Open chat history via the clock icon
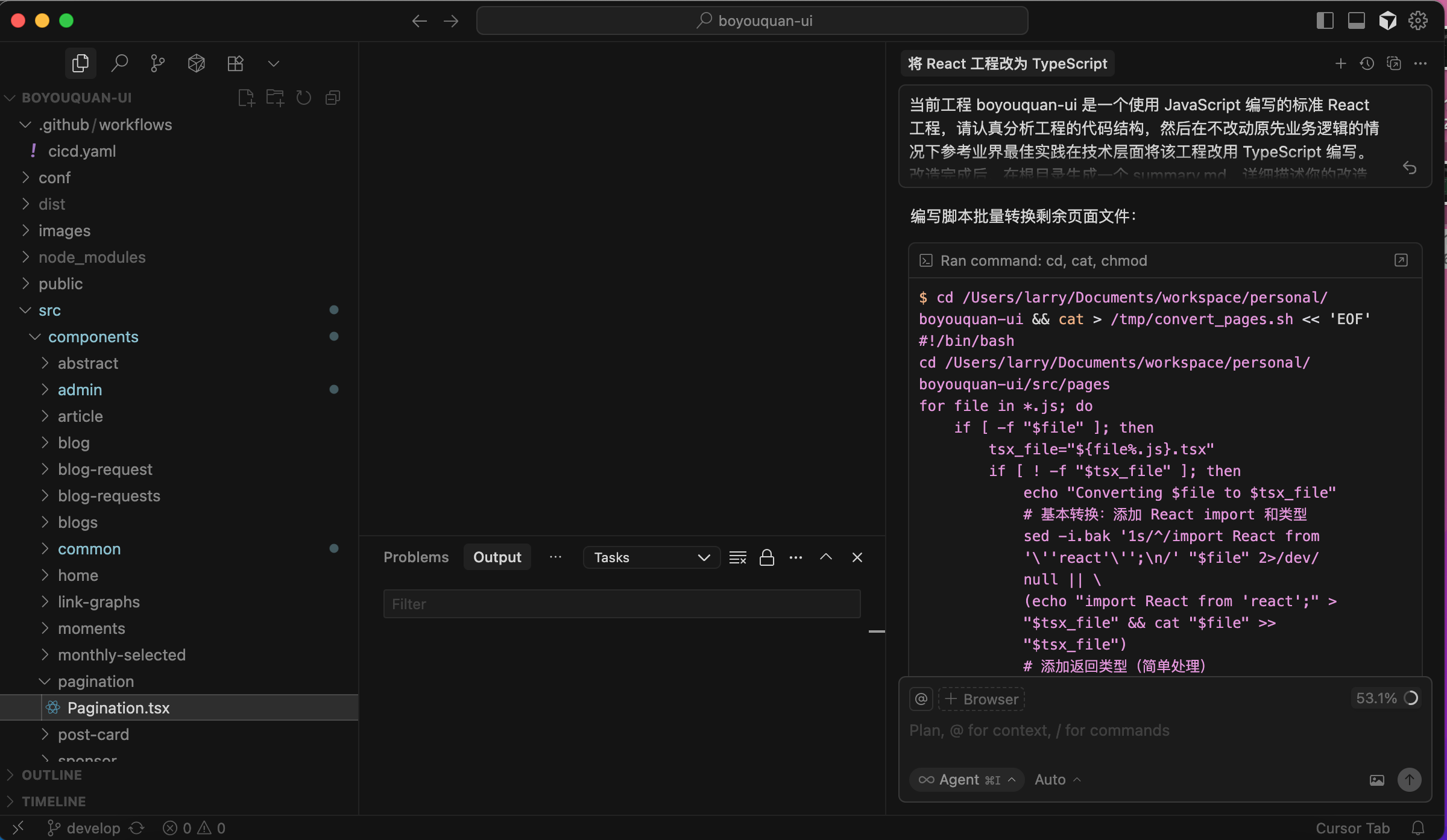Image resolution: width=1447 pixels, height=840 pixels. point(1367,63)
